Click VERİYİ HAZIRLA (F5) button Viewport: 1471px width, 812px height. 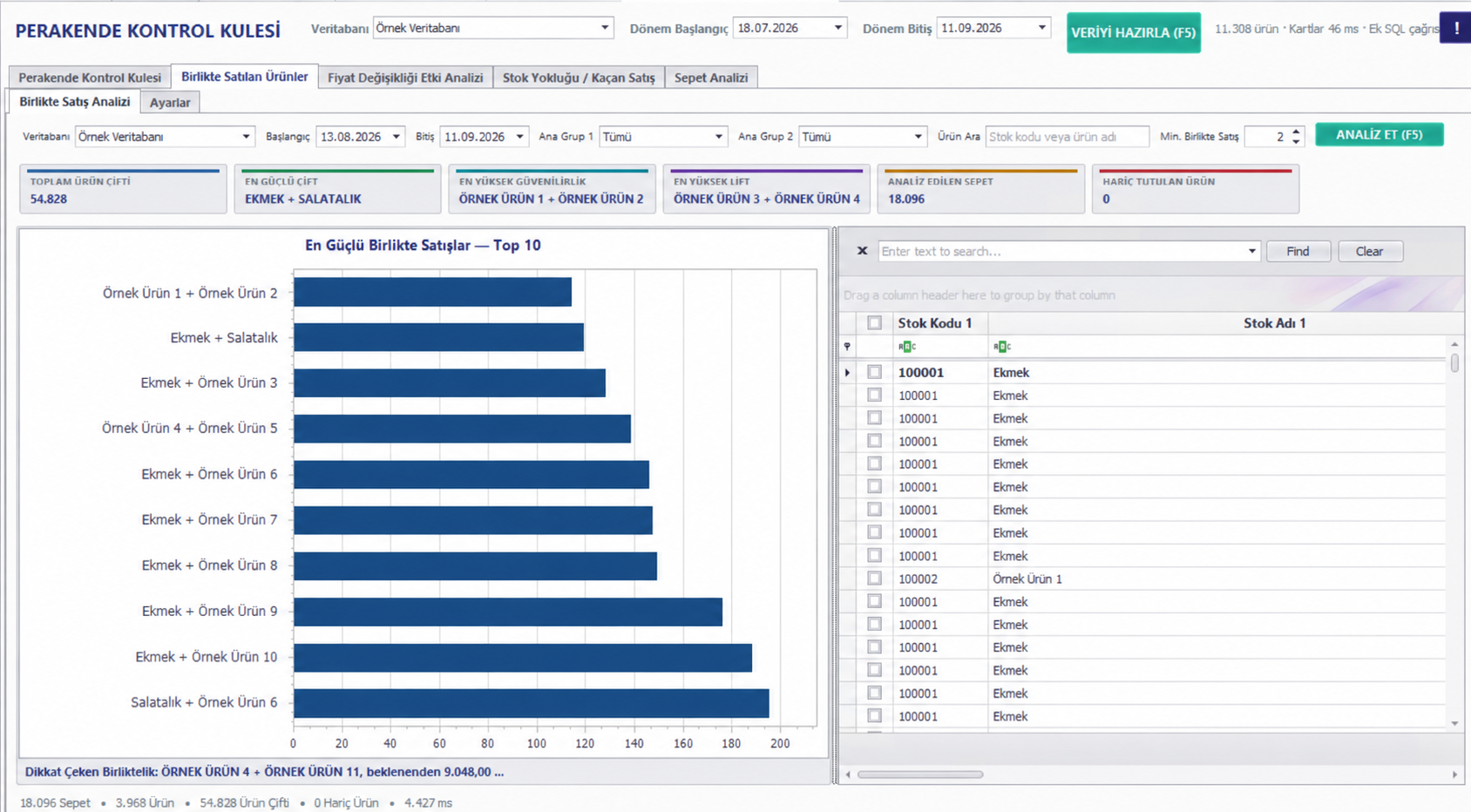(1133, 33)
